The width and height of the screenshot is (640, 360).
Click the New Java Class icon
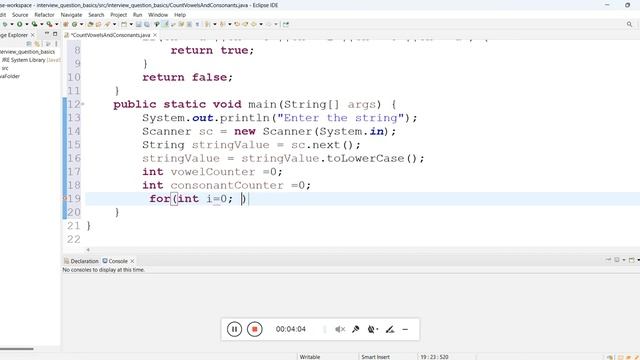tap(74, 24)
